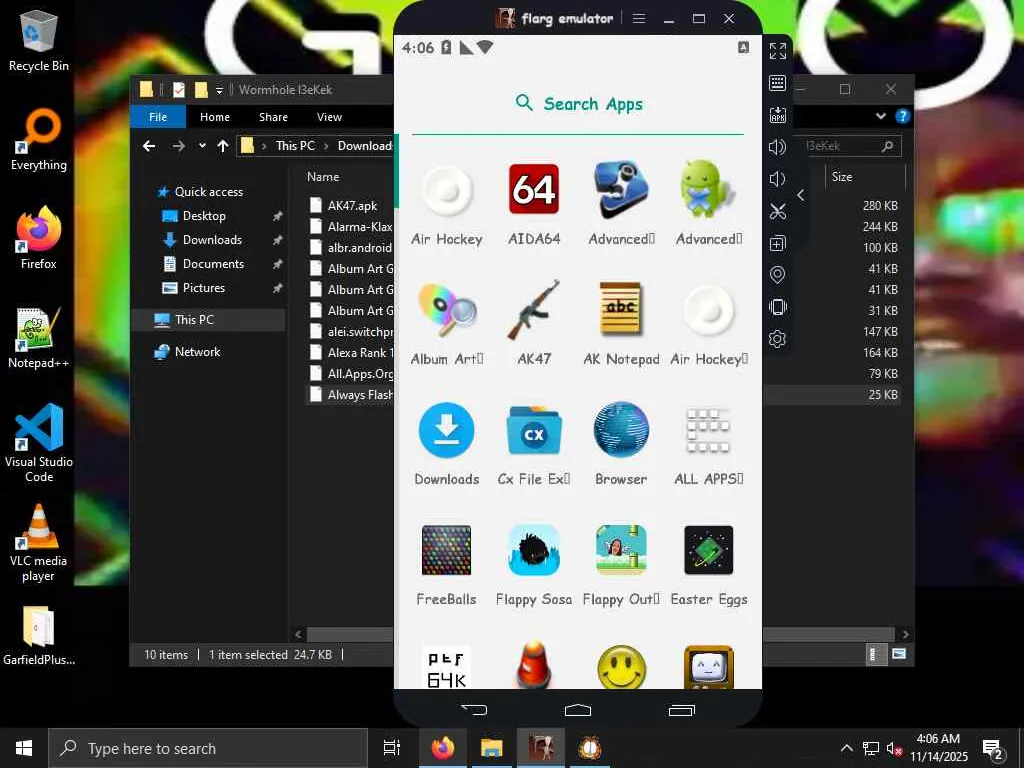Expand the ribbon with the chevron near help
This screenshot has height=768, width=1024.
[x=881, y=116]
